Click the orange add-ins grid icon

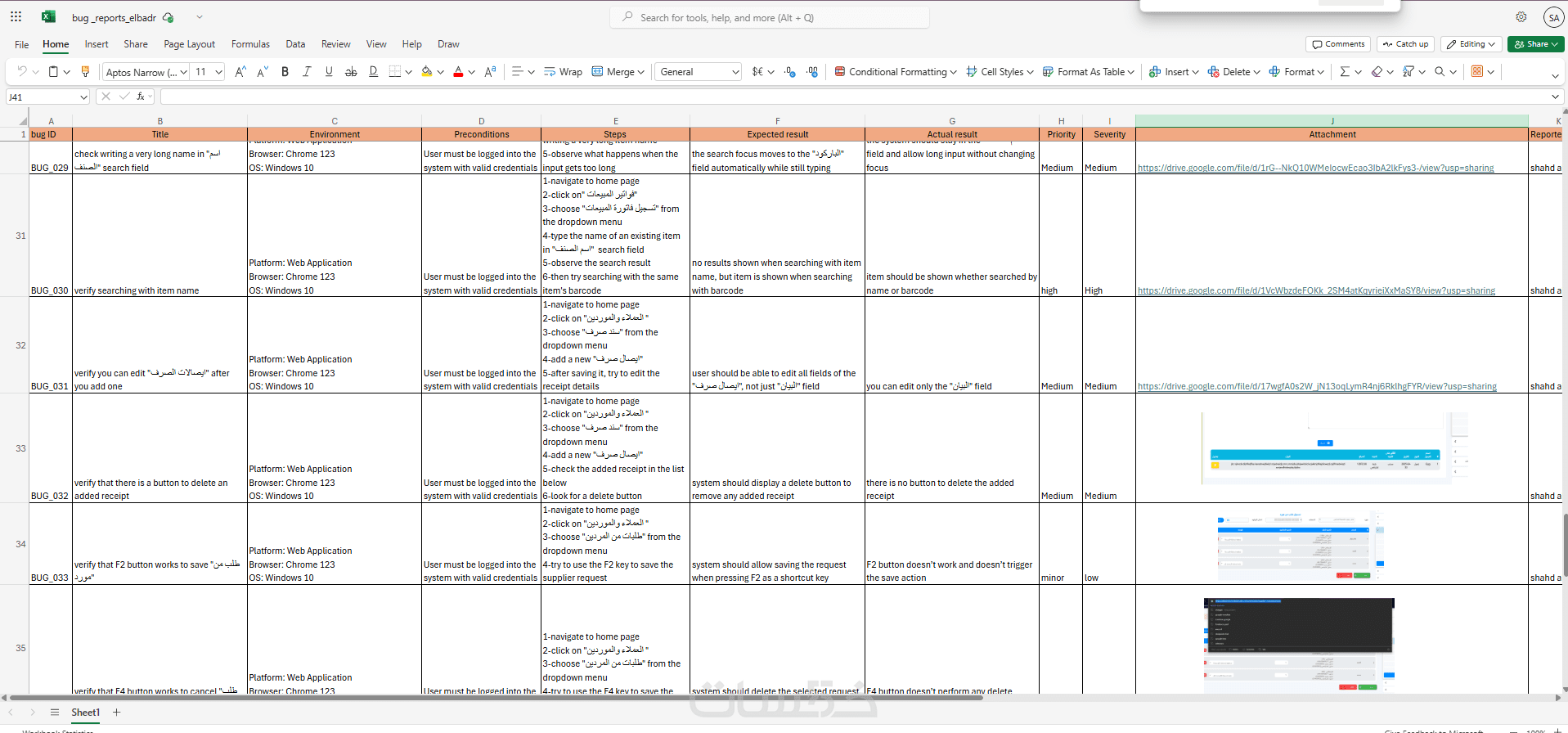[1477, 71]
